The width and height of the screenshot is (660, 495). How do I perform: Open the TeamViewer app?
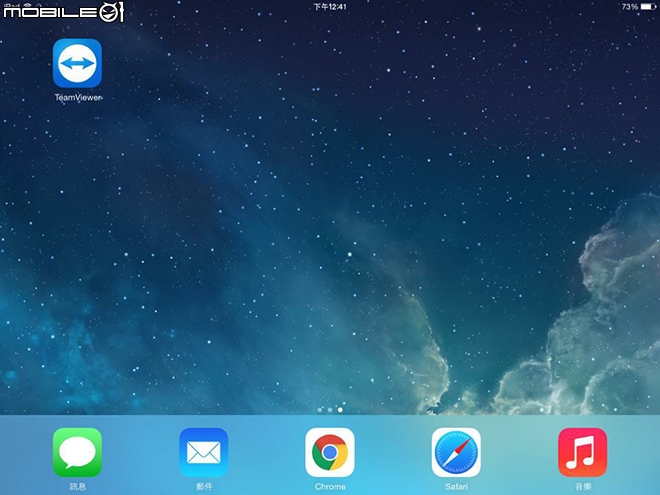77,63
